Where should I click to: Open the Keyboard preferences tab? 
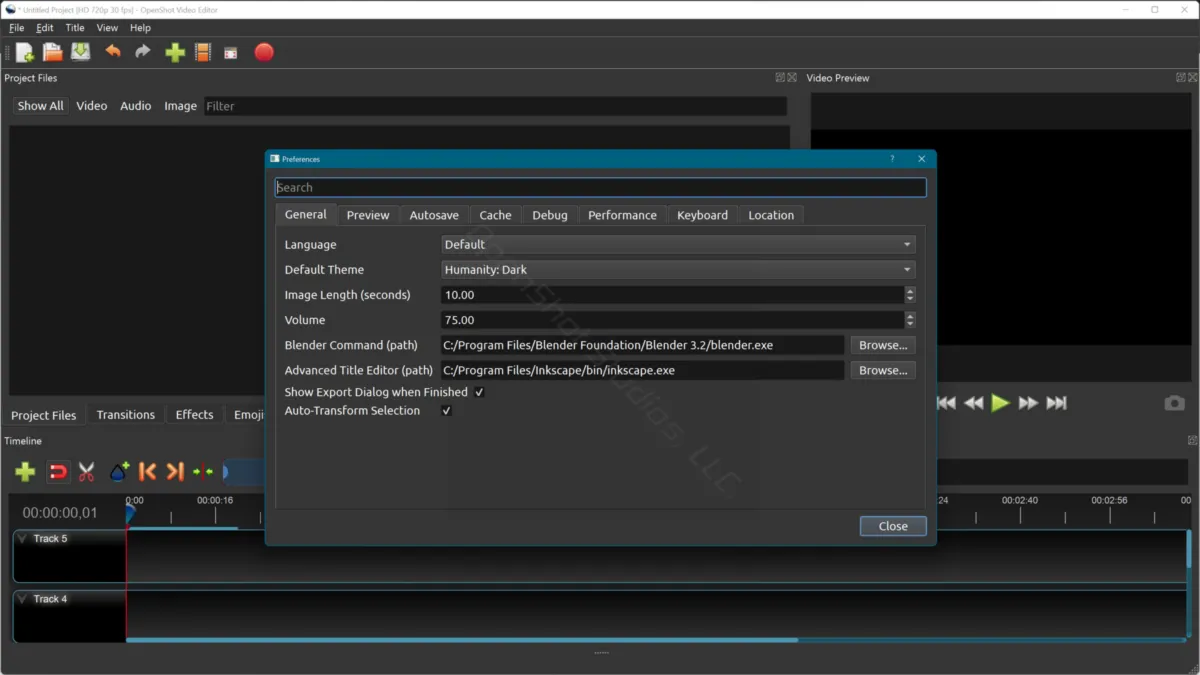click(x=702, y=215)
